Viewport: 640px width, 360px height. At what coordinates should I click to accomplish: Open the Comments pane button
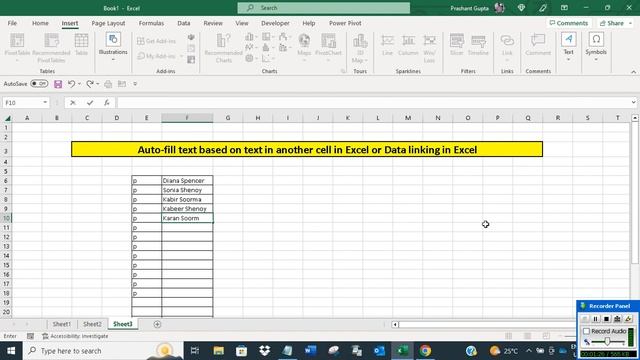point(569,23)
